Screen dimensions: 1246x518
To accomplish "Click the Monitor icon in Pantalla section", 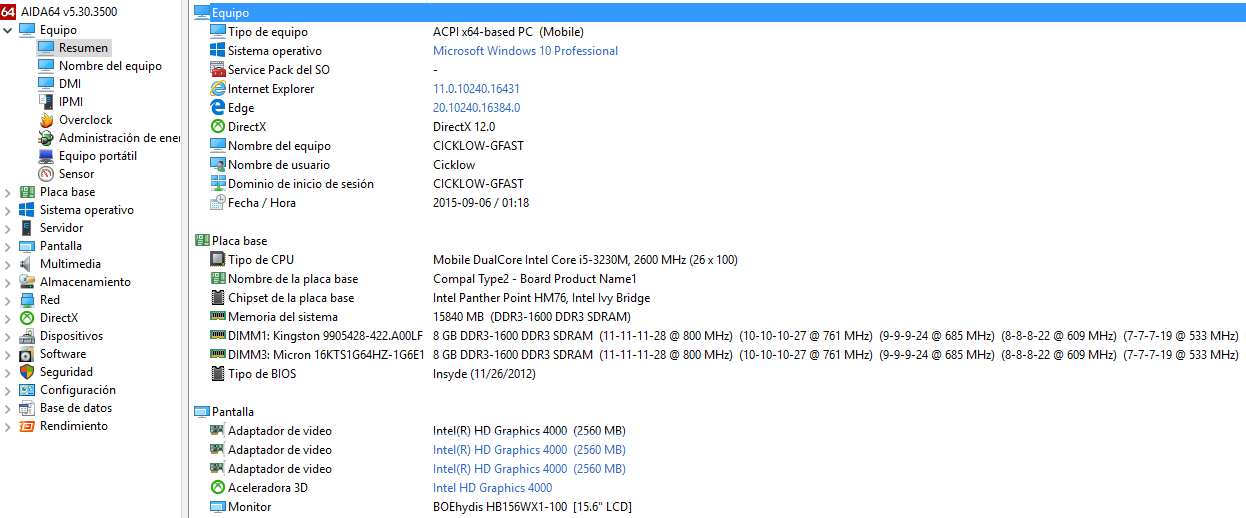I will [x=218, y=507].
